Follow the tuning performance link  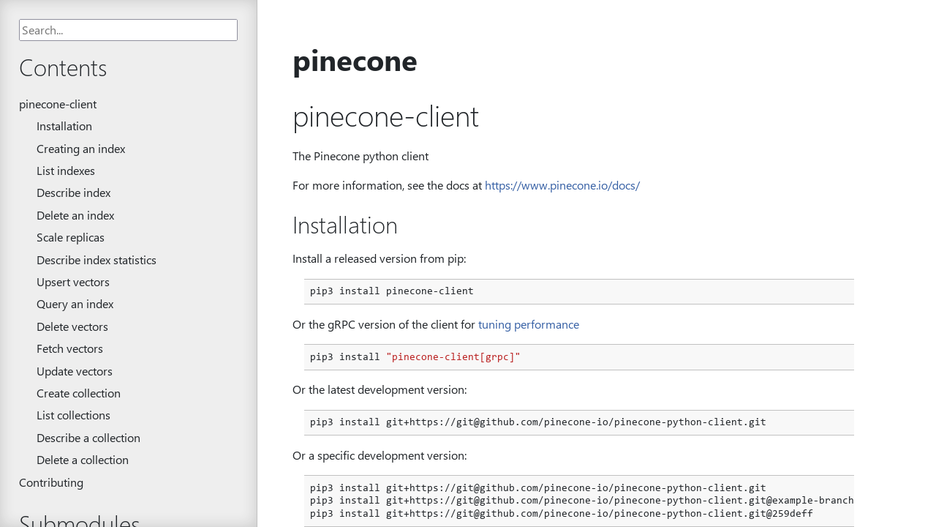[x=528, y=325]
